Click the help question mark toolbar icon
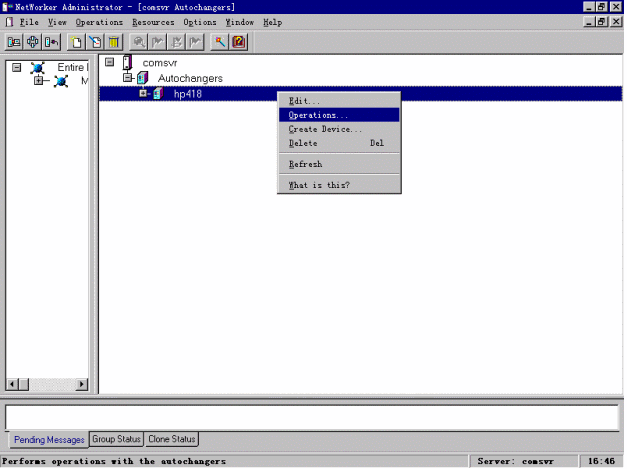Screen dimensions: 627x469 239,41
